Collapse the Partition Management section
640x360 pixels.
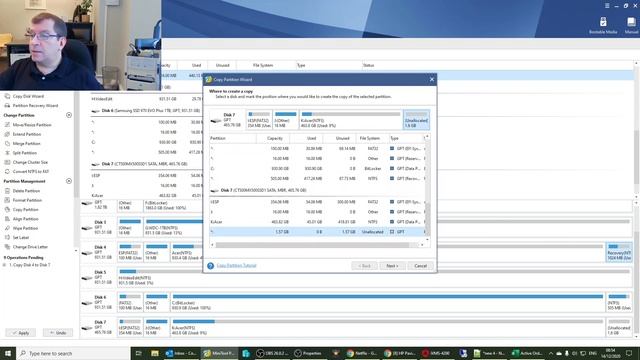pyautogui.click(x=69, y=181)
